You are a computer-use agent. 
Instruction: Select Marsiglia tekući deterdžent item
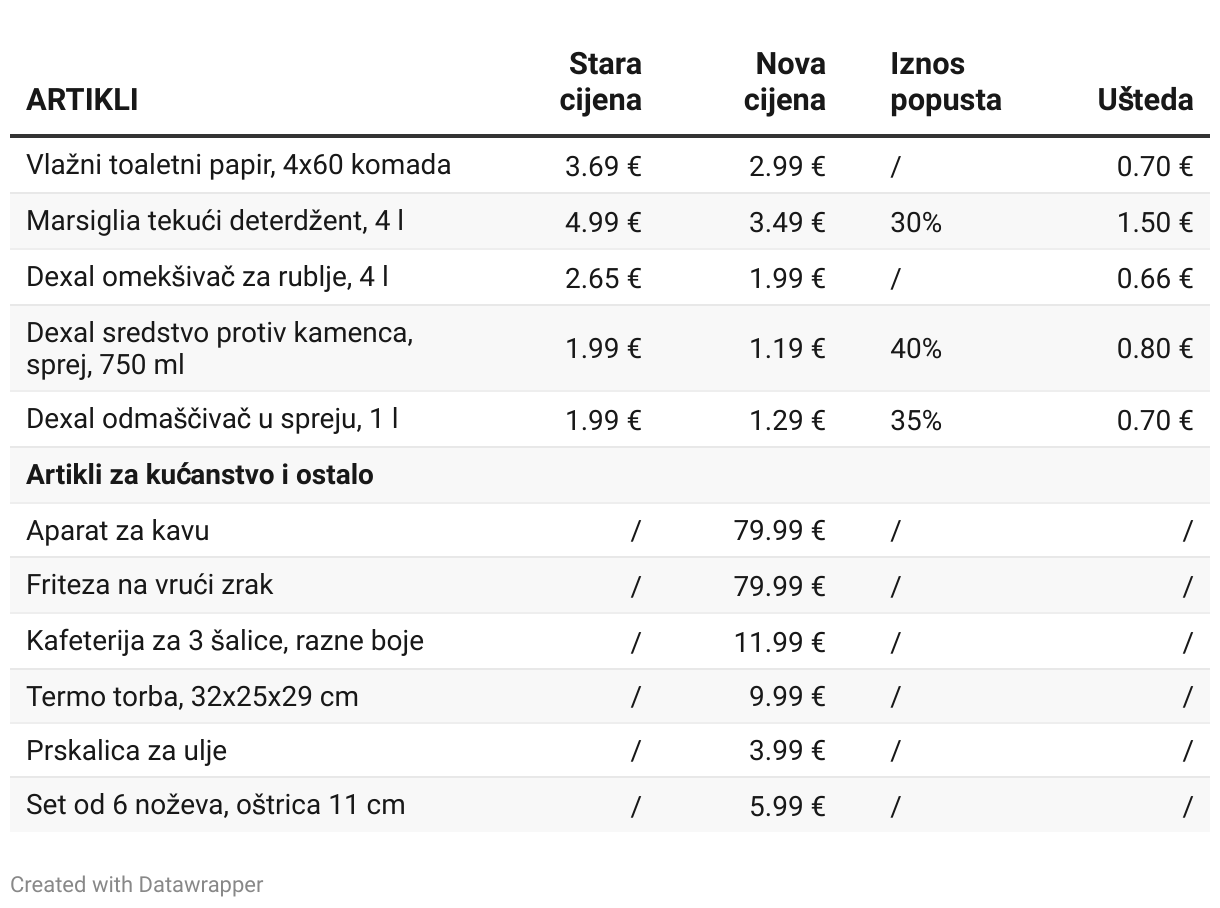(x=215, y=220)
